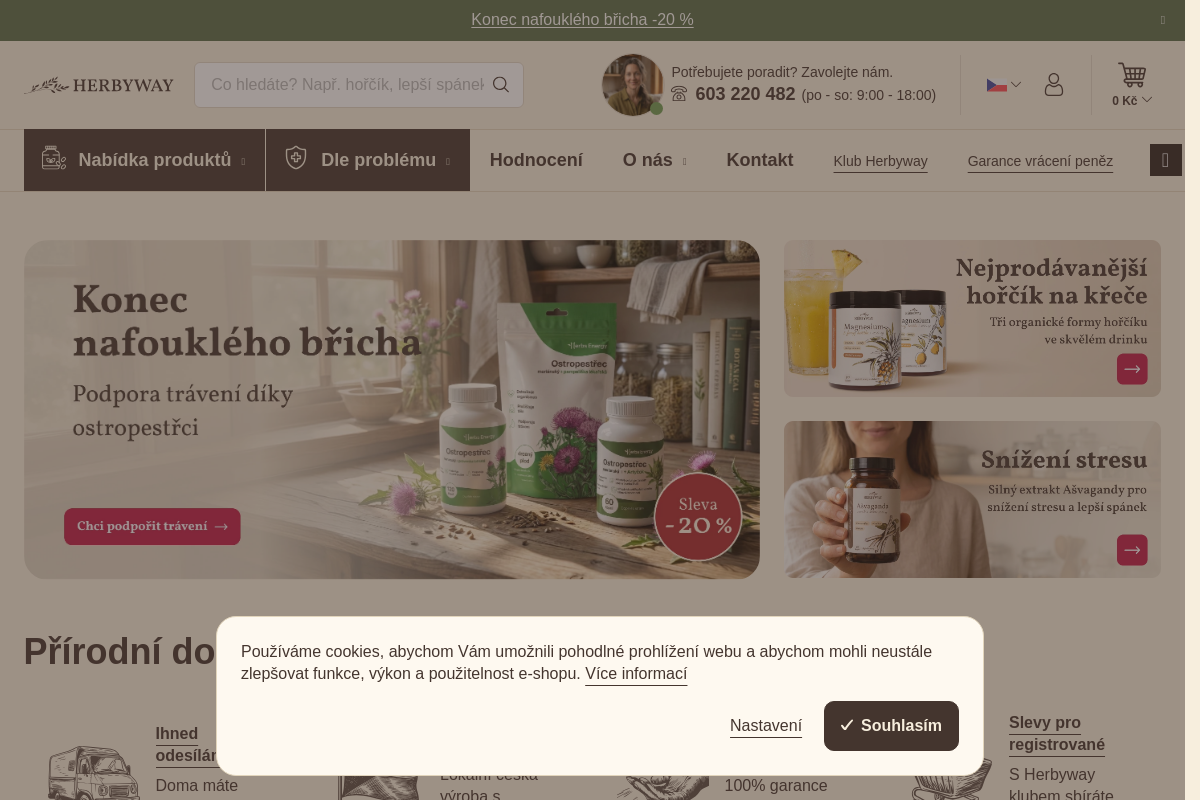Click the dark square icon after Garance vrácení peněz

pos(1166,160)
